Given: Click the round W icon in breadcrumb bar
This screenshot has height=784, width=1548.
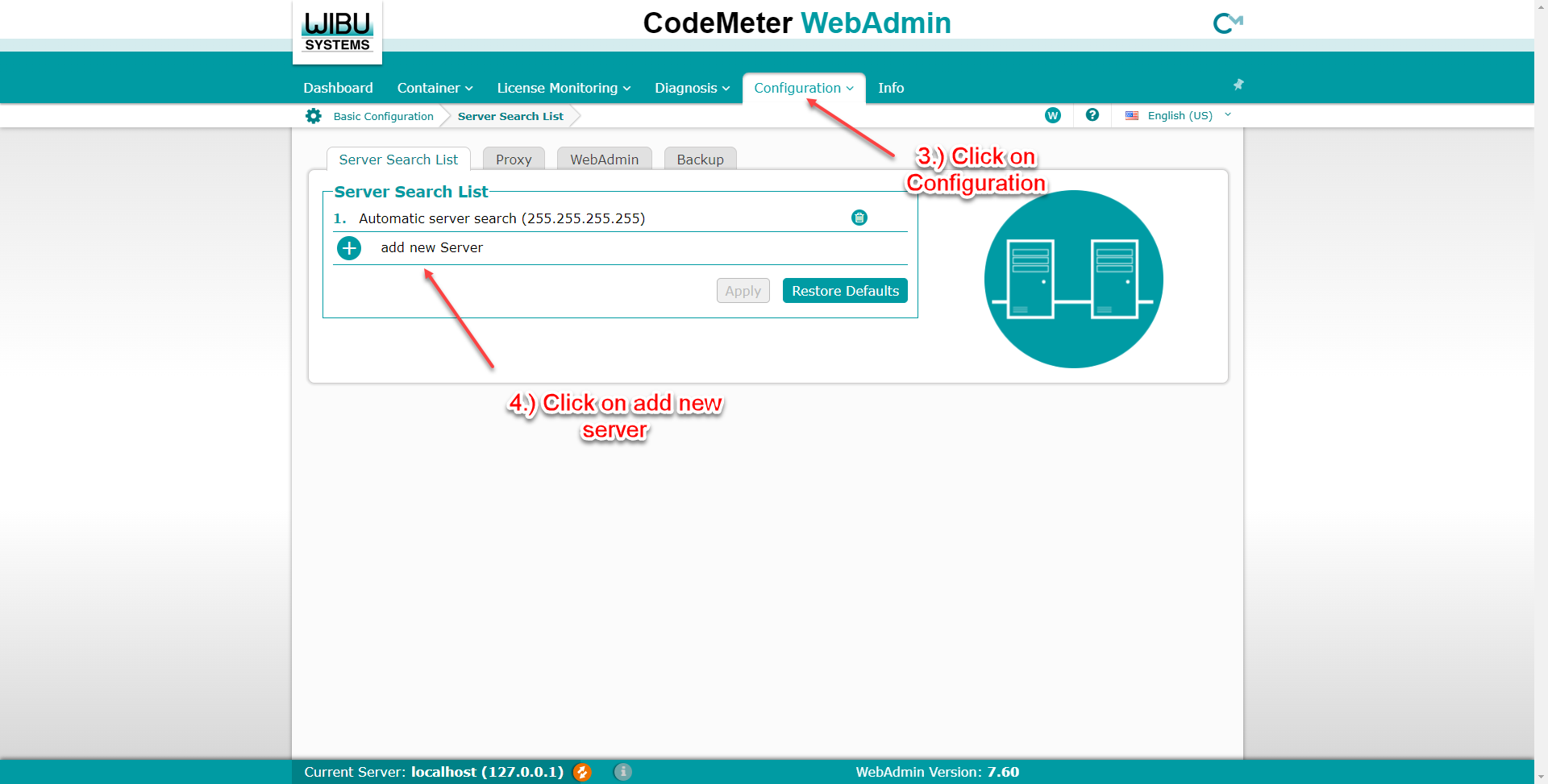Looking at the screenshot, I should click(x=1053, y=115).
